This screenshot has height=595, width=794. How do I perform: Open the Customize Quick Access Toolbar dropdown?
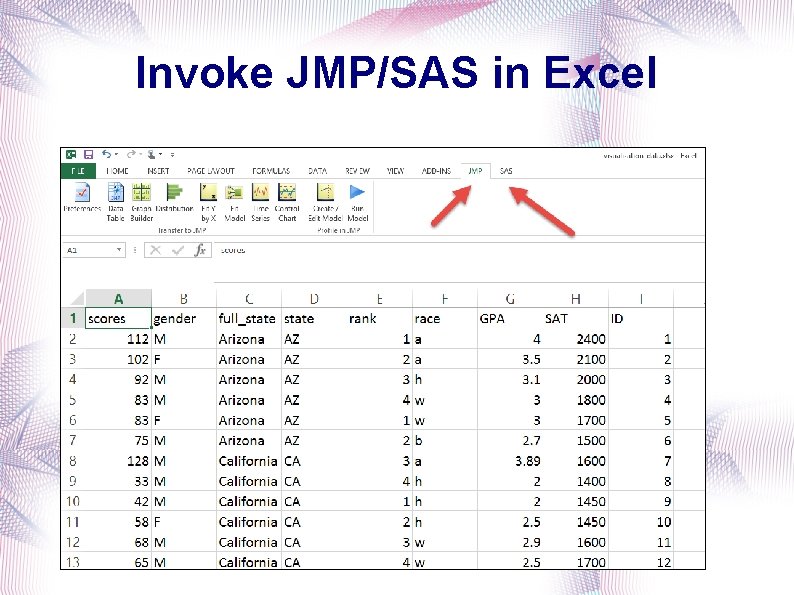pyautogui.click(x=172, y=154)
